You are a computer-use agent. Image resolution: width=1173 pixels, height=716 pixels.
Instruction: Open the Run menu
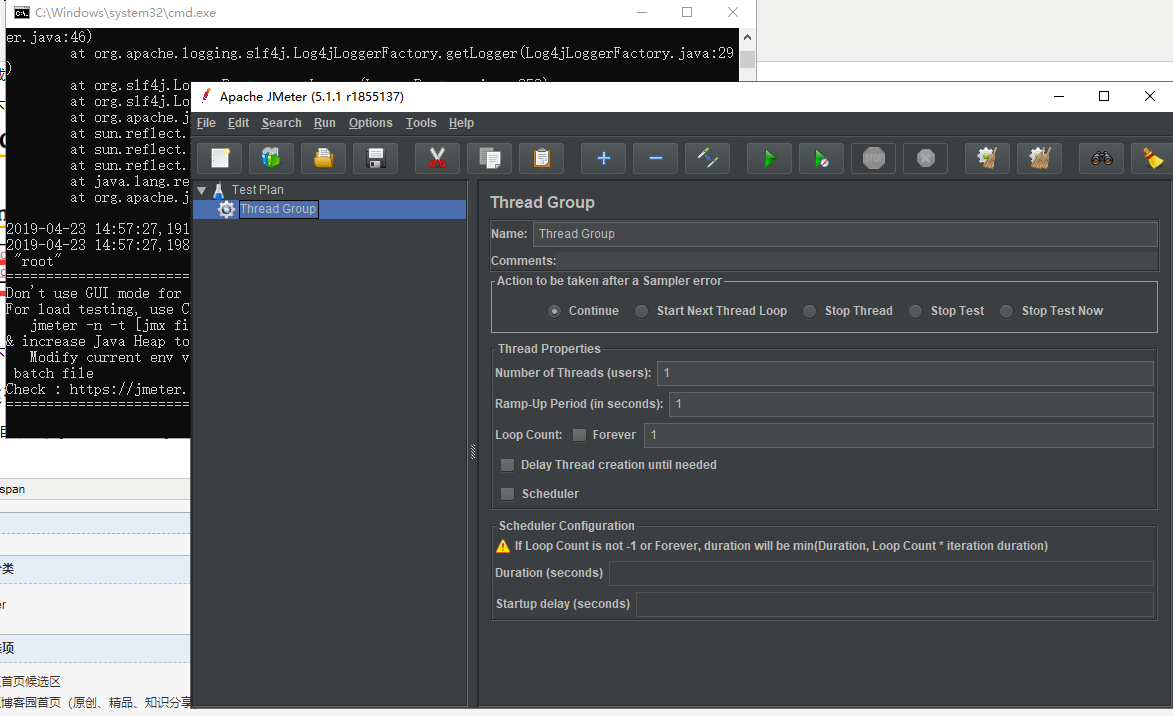(325, 123)
